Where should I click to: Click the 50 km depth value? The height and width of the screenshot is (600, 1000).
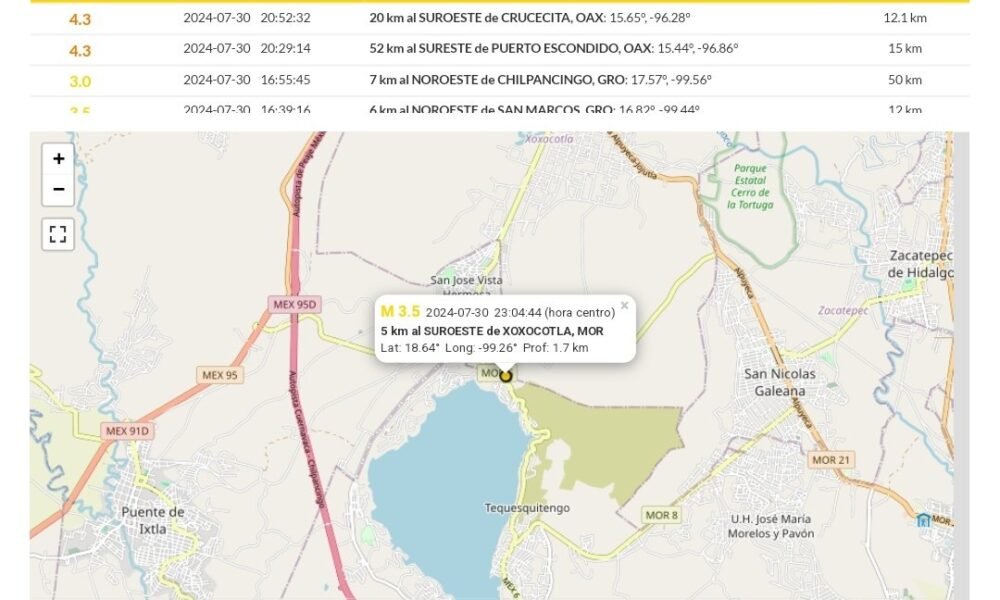tap(905, 80)
